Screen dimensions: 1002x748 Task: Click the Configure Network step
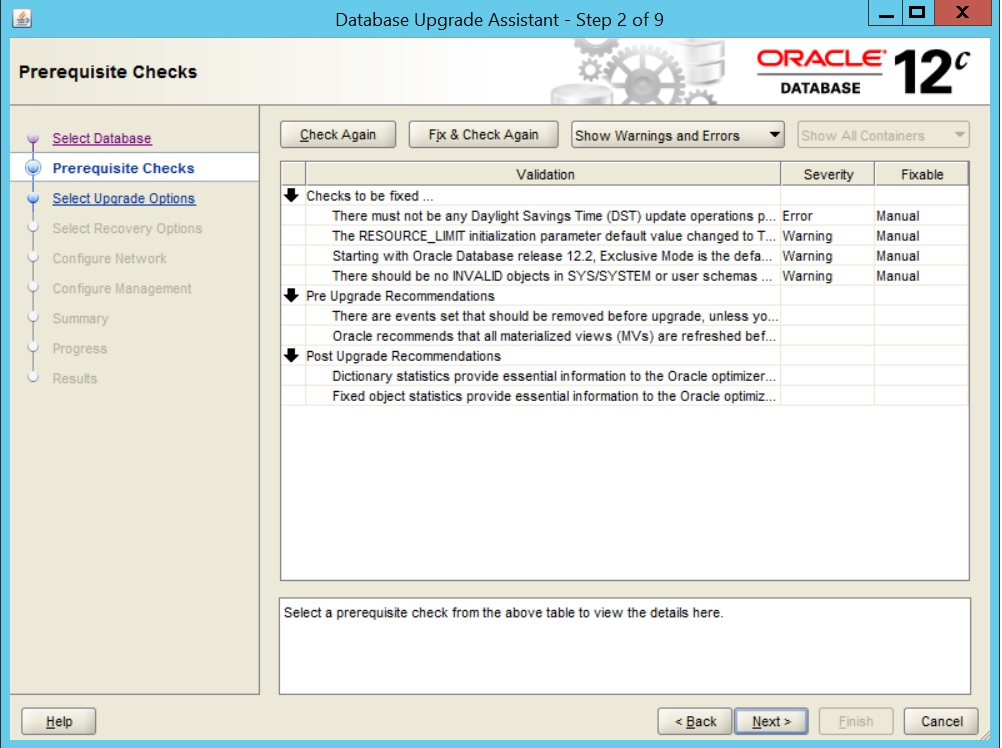coord(109,258)
